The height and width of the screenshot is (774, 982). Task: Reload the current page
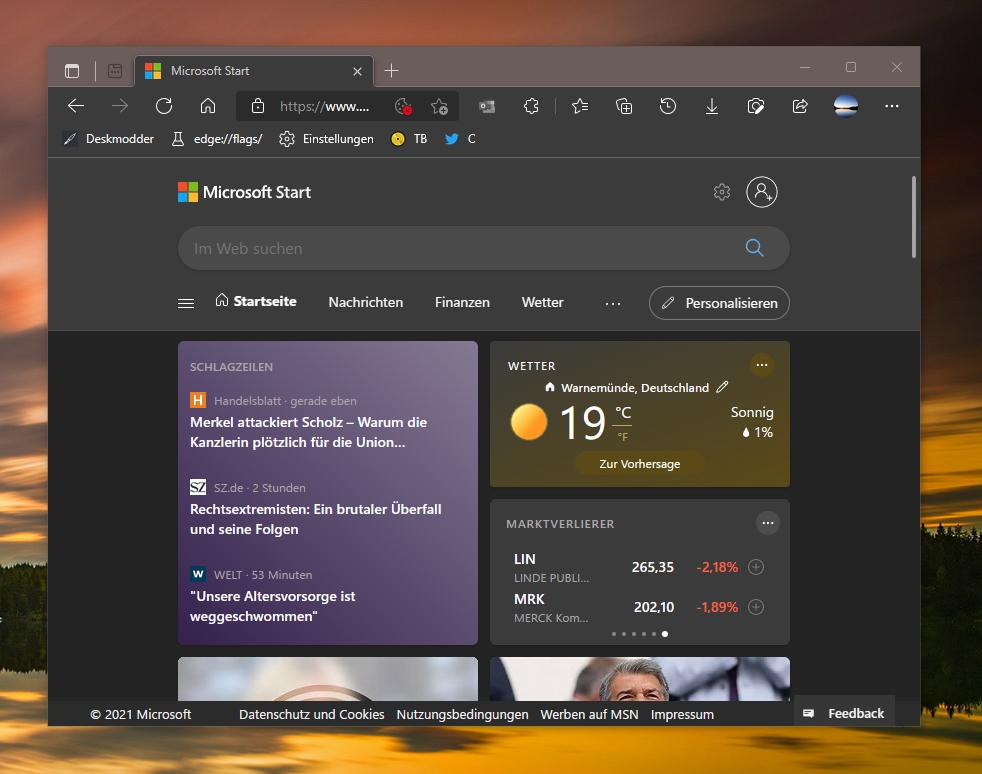coord(164,106)
